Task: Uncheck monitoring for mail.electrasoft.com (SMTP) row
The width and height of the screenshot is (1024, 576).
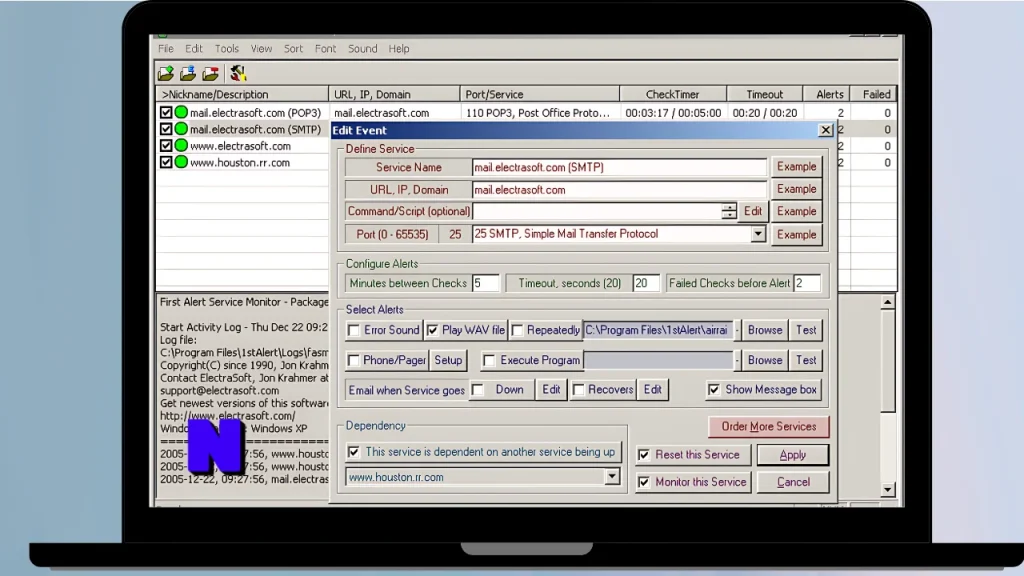Action: [166, 129]
